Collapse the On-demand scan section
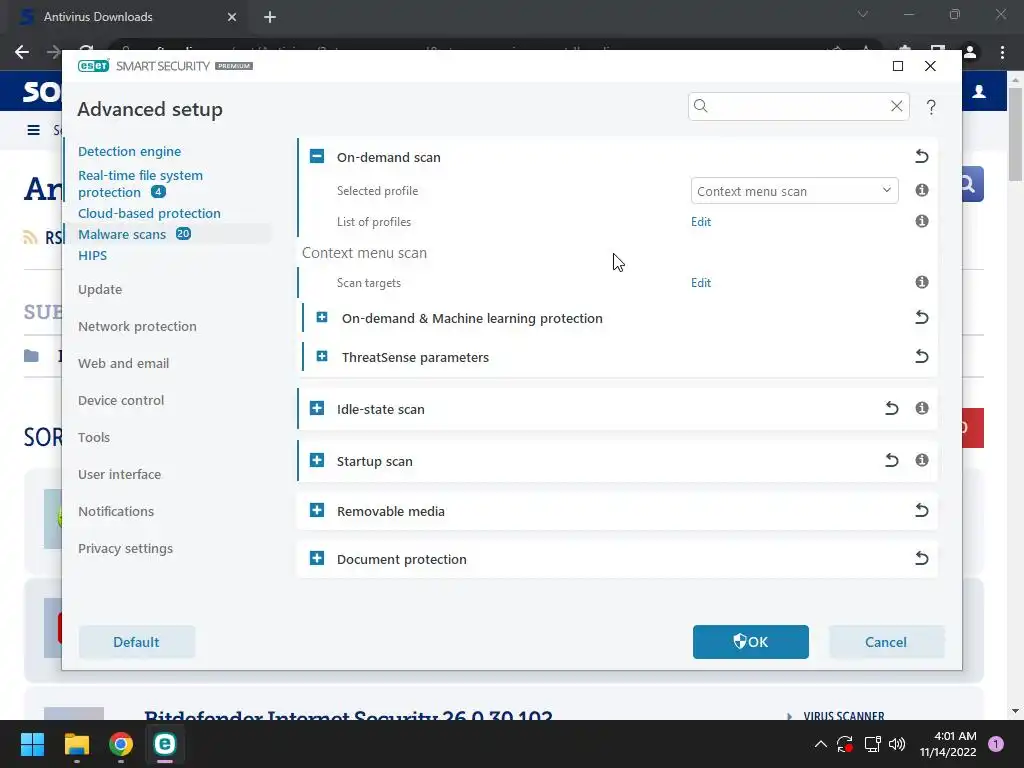The width and height of the screenshot is (1024, 768). [x=317, y=156]
